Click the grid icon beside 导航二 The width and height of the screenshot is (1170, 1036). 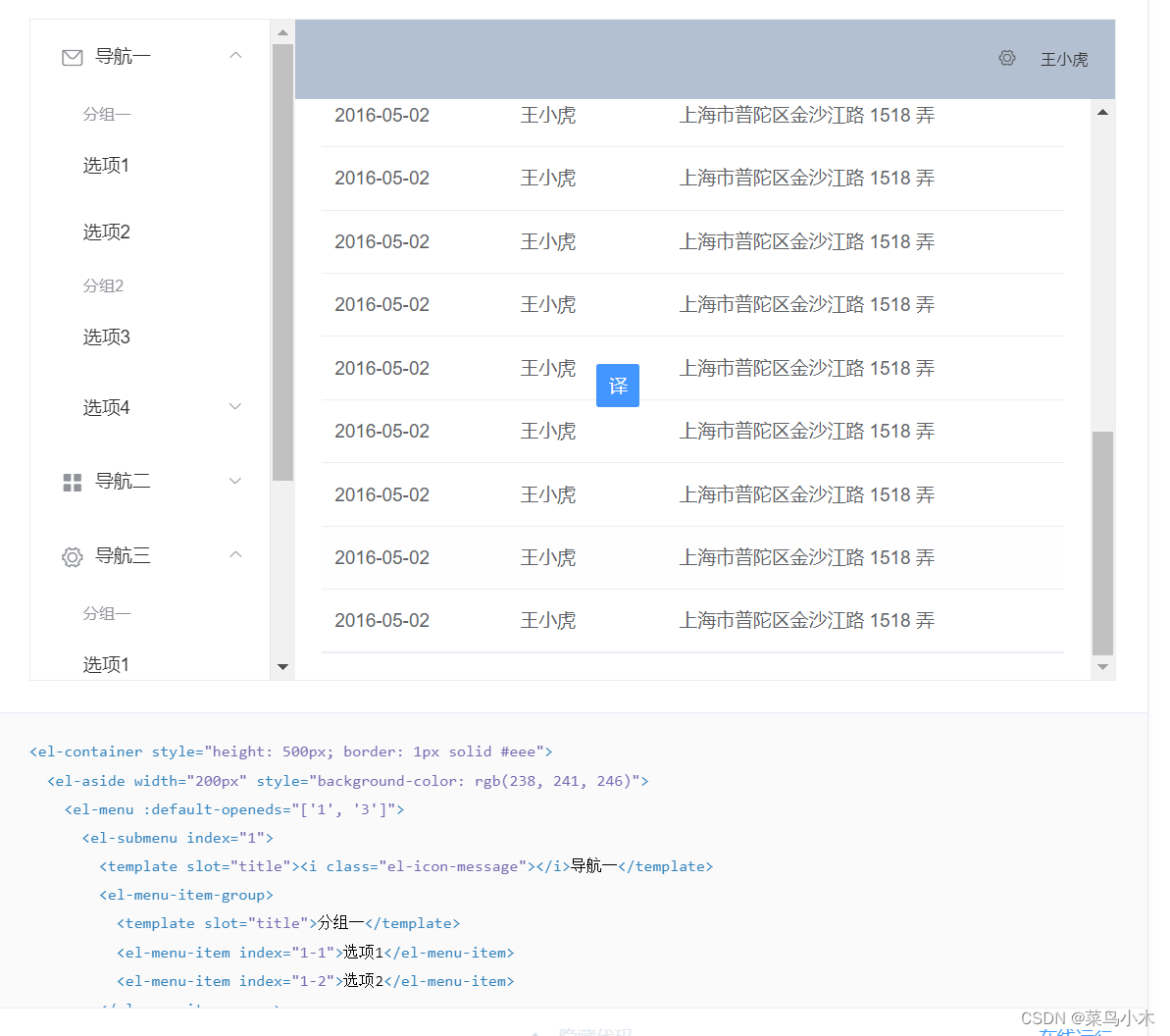point(72,482)
